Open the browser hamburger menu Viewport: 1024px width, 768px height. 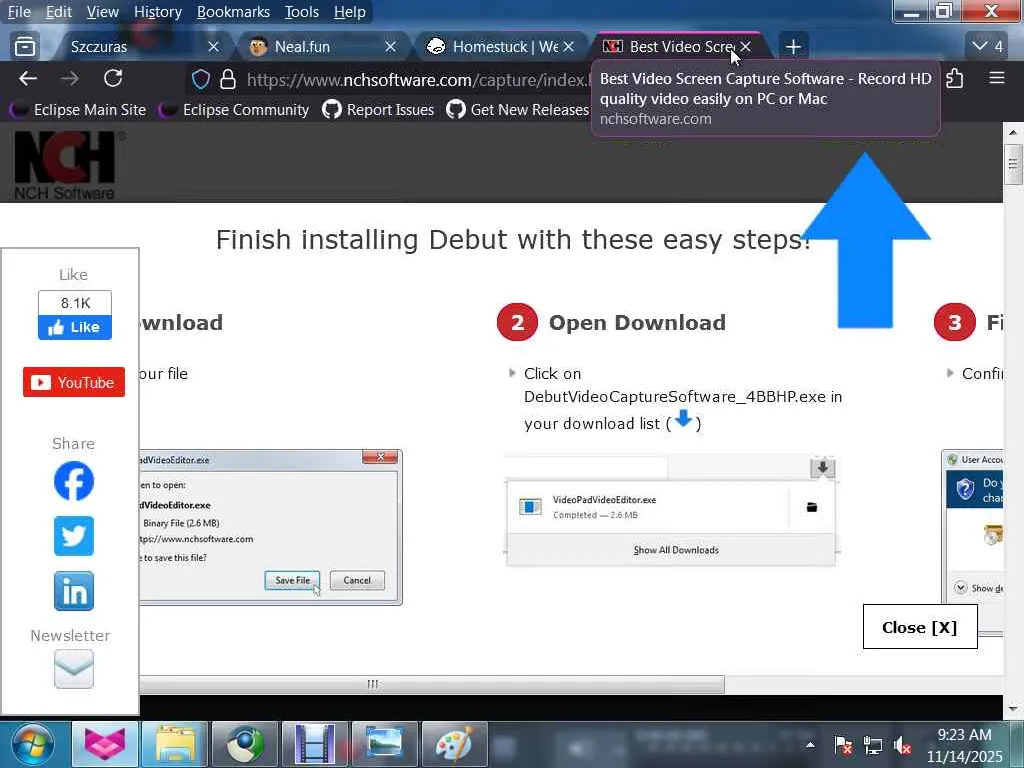pyautogui.click(x=997, y=78)
